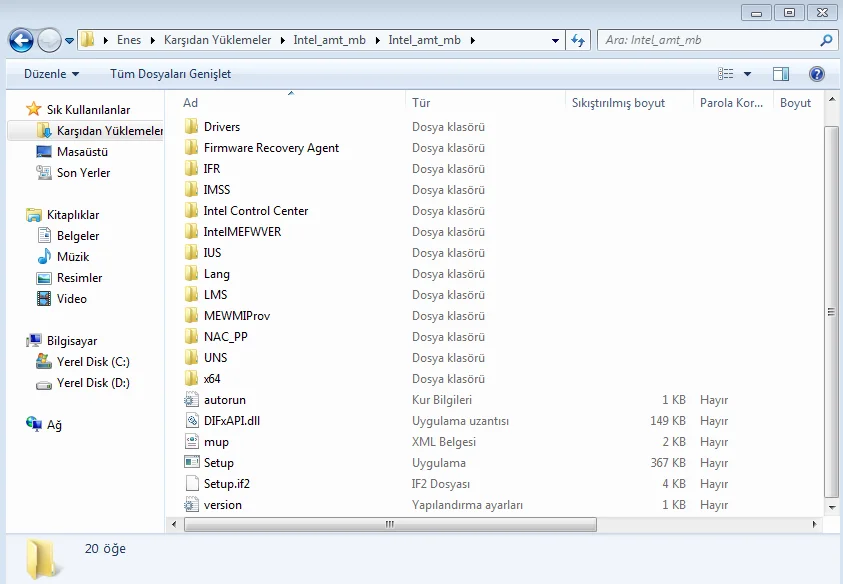Expand the breadcrumb arrow after Enes
The image size is (843, 584).
click(153, 40)
